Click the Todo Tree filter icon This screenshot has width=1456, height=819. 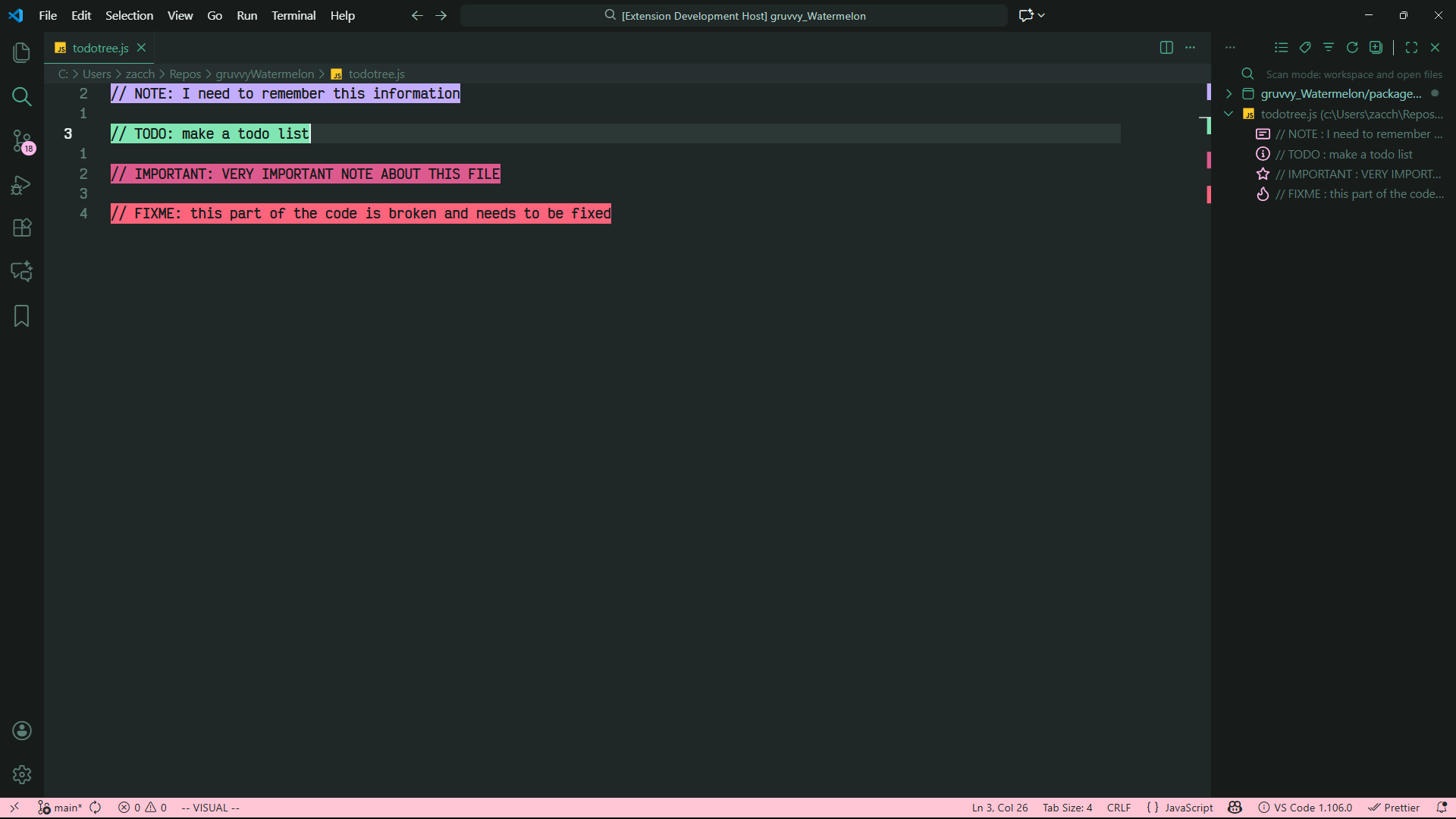[x=1329, y=47]
